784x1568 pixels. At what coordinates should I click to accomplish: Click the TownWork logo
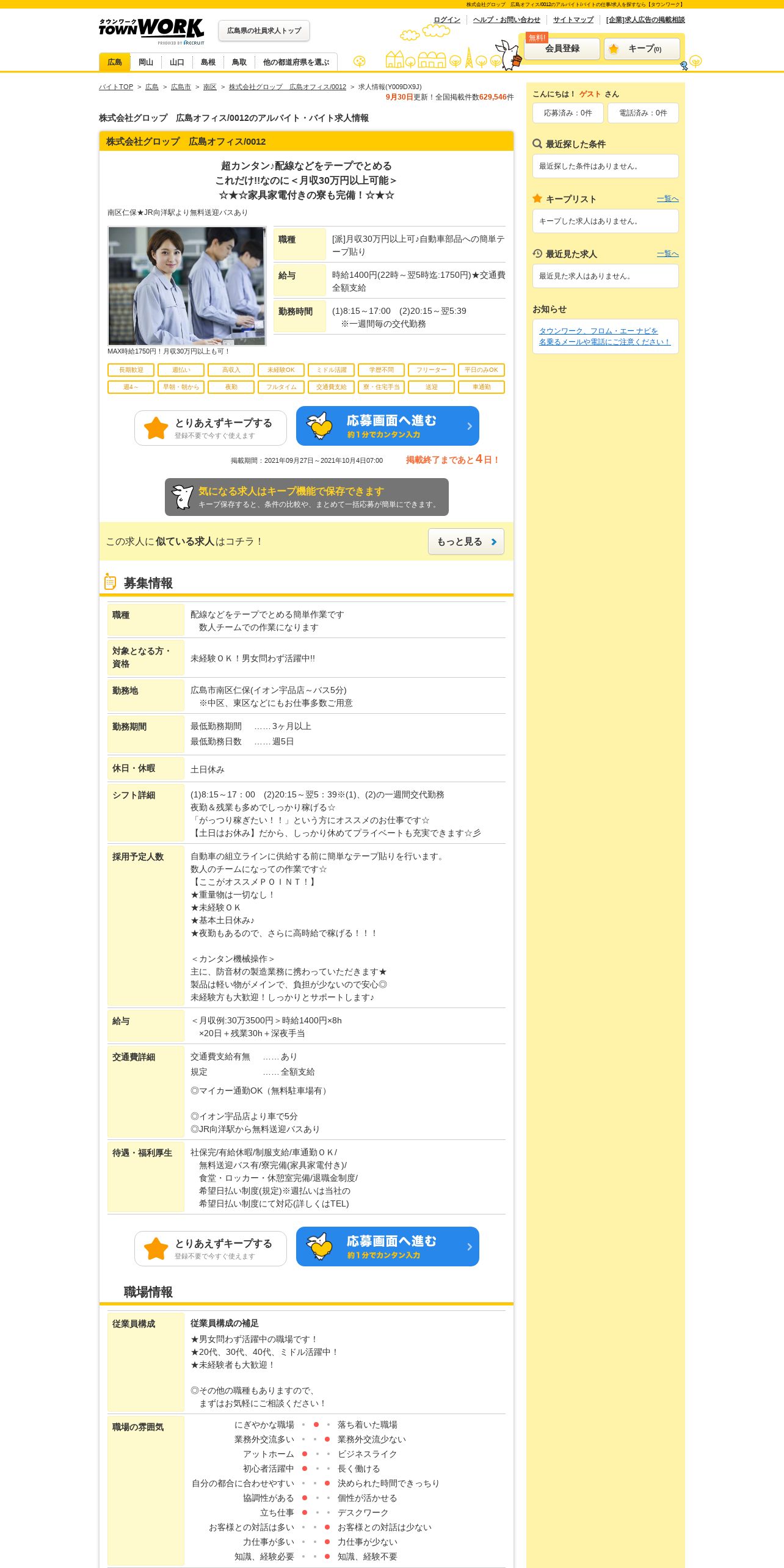click(x=151, y=31)
